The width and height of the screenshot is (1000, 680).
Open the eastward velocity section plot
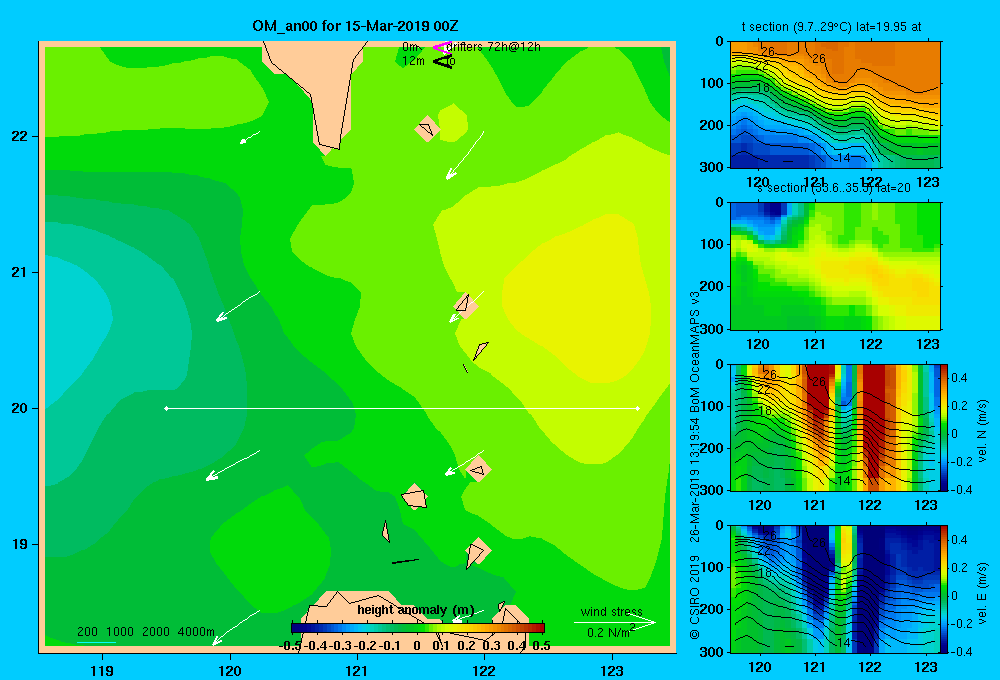pyautogui.click(x=835, y=589)
